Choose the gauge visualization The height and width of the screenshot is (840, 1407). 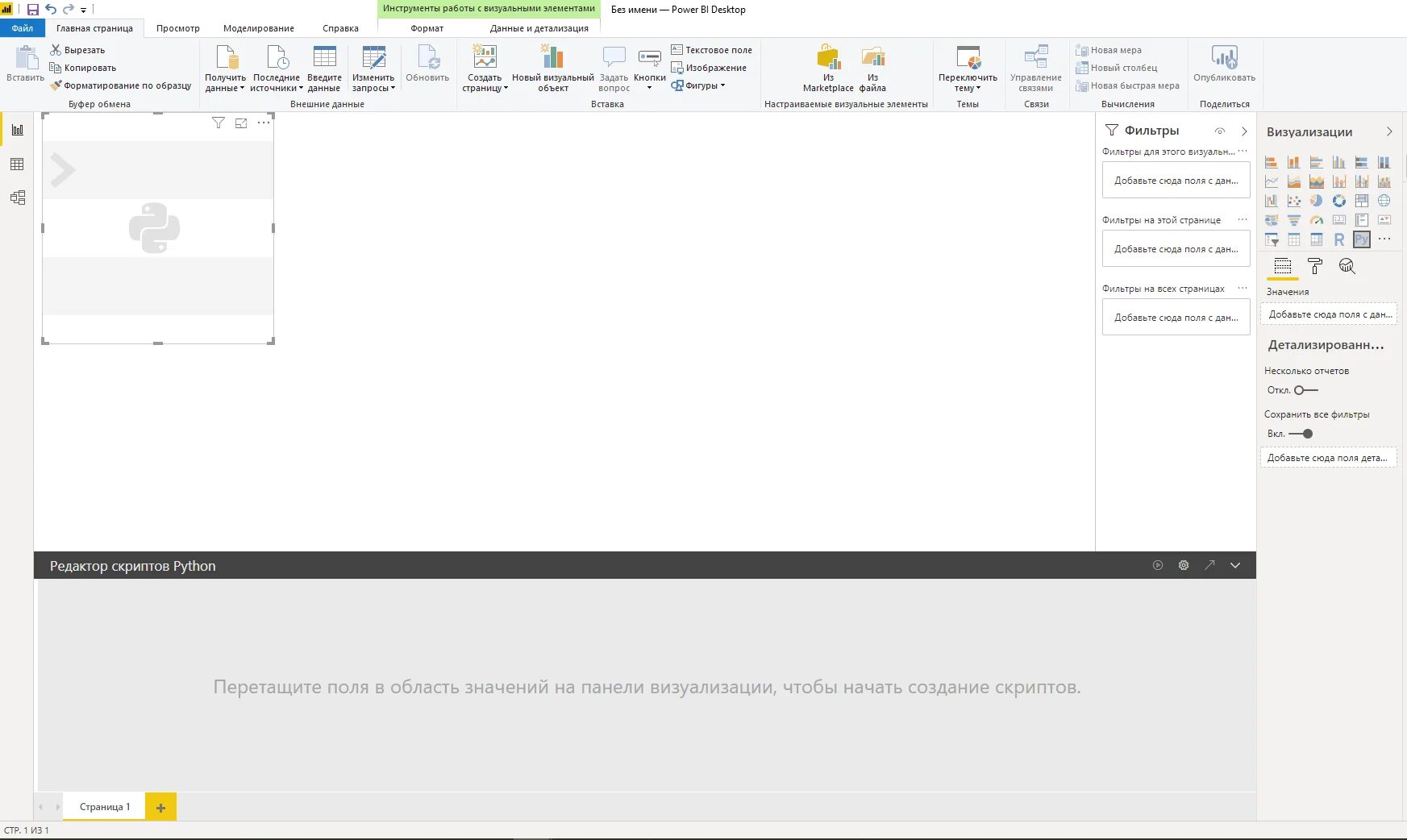pos(1317,220)
